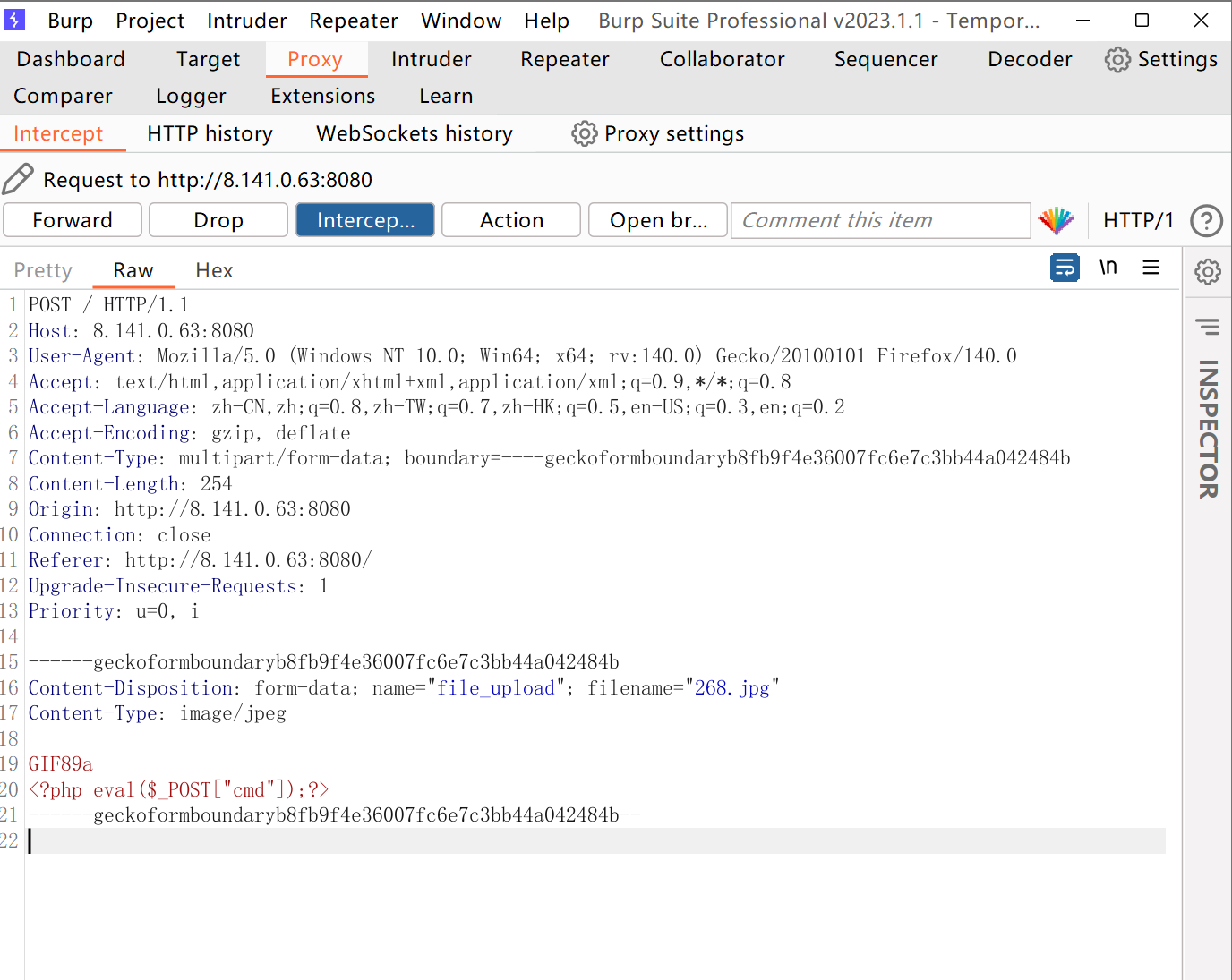Toggle show non-printable characters \n
The width and height of the screenshot is (1232, 980).
(x=1108, y=268)
